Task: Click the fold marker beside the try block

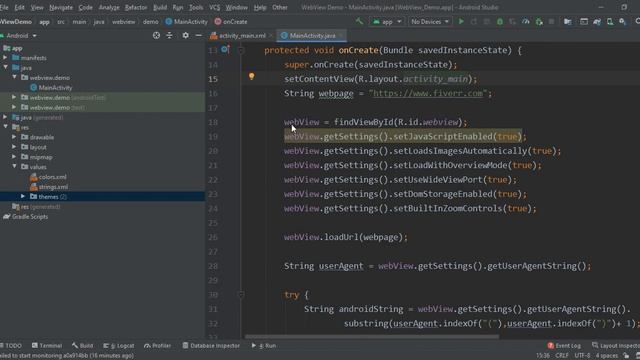Action: pos(241,294)
